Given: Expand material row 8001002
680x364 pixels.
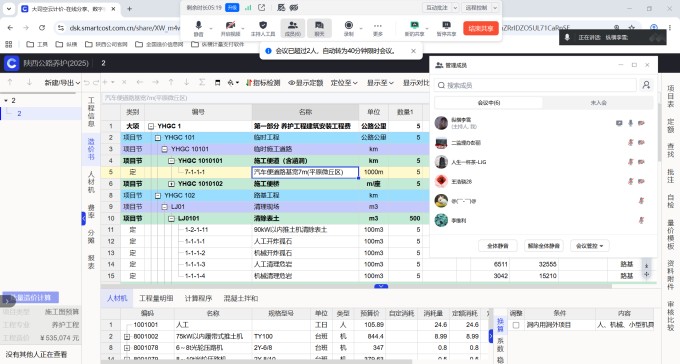Looking at the screenshot, I should click(127, 337).
